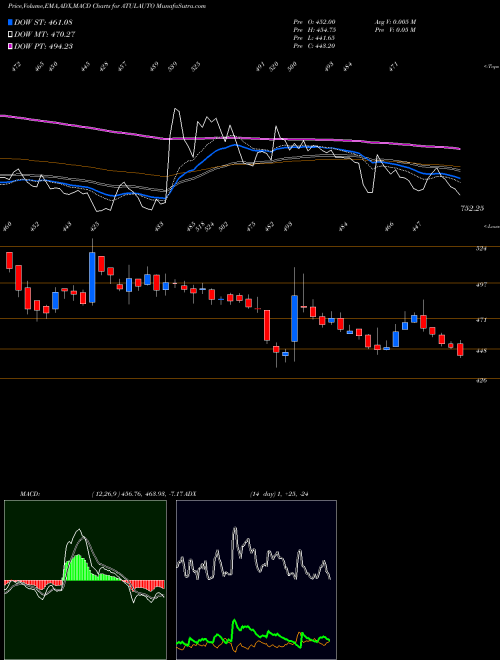Click the '<Tops' label at right edge
Image resolution: width=500 pixels, height=660 pixels.
[x=492, y=67]
